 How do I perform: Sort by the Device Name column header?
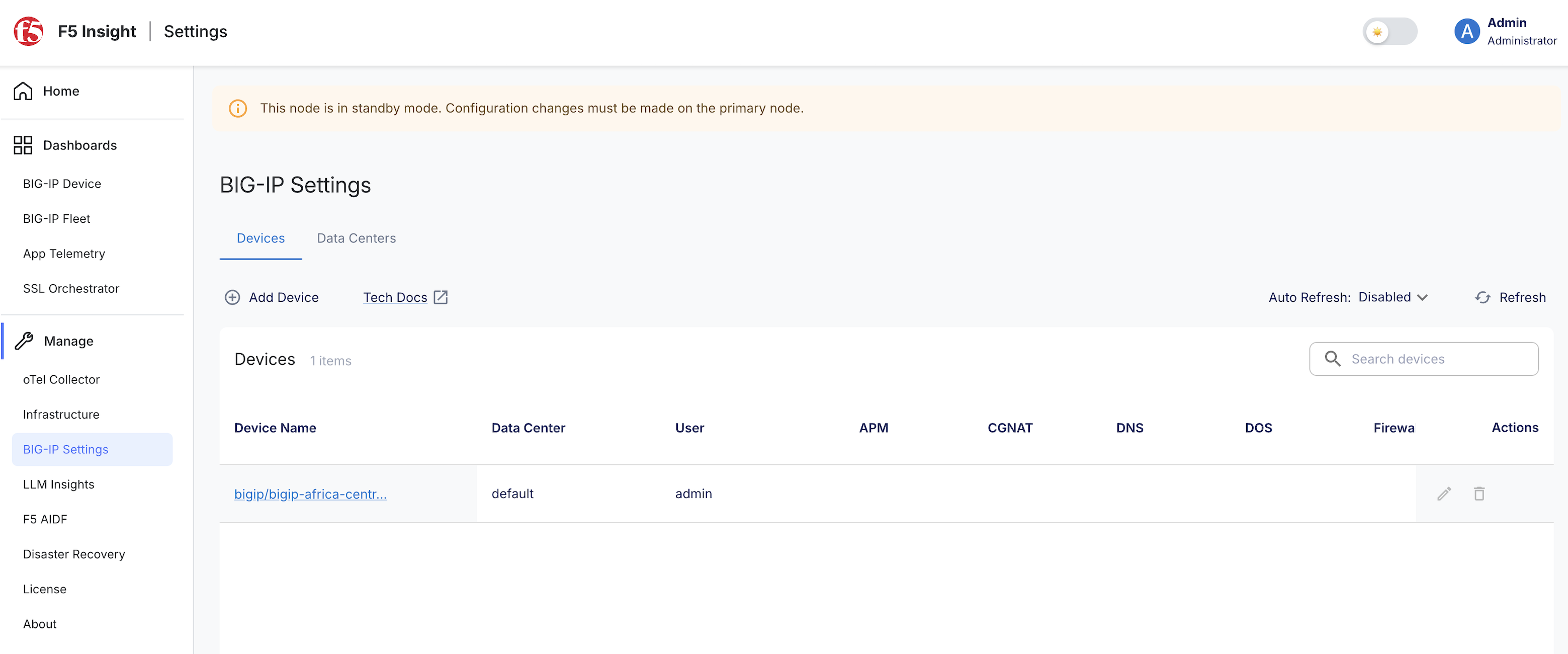point(275,428)
